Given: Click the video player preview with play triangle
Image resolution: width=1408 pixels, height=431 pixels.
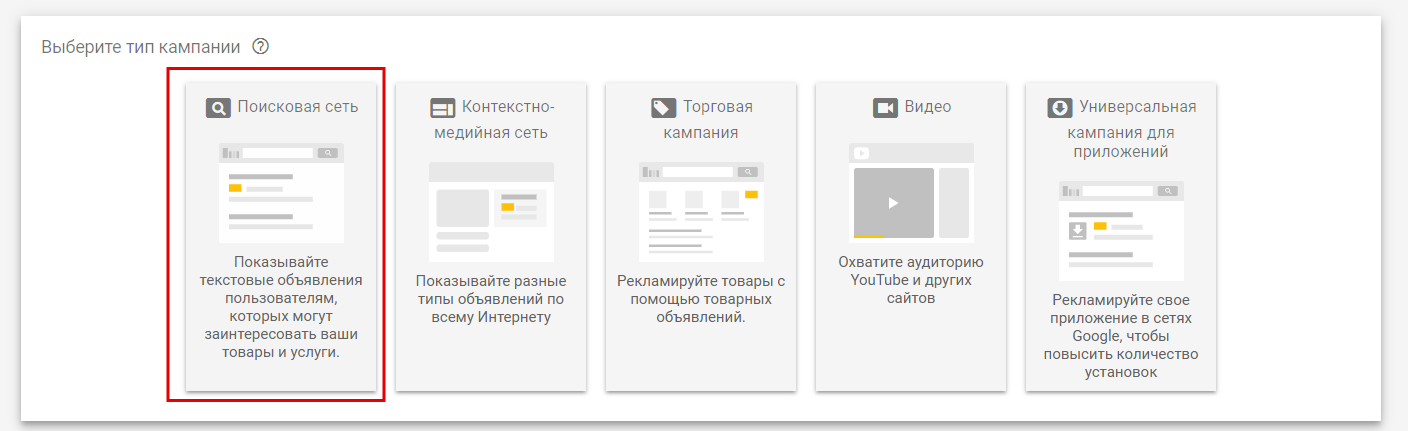Looking at the screenshot, I should 911,193.
